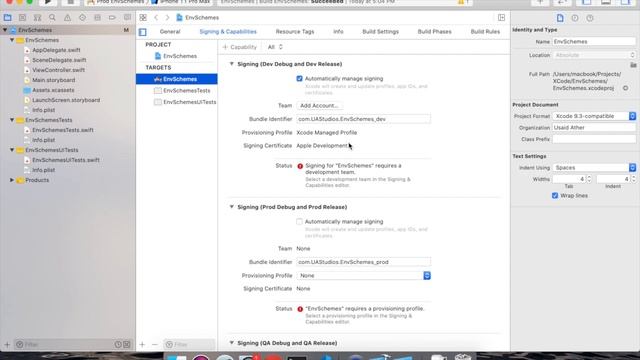Show the File inspector icon
Image resolution: width=640 pixels, height=360 pixels.
[560, 18]
